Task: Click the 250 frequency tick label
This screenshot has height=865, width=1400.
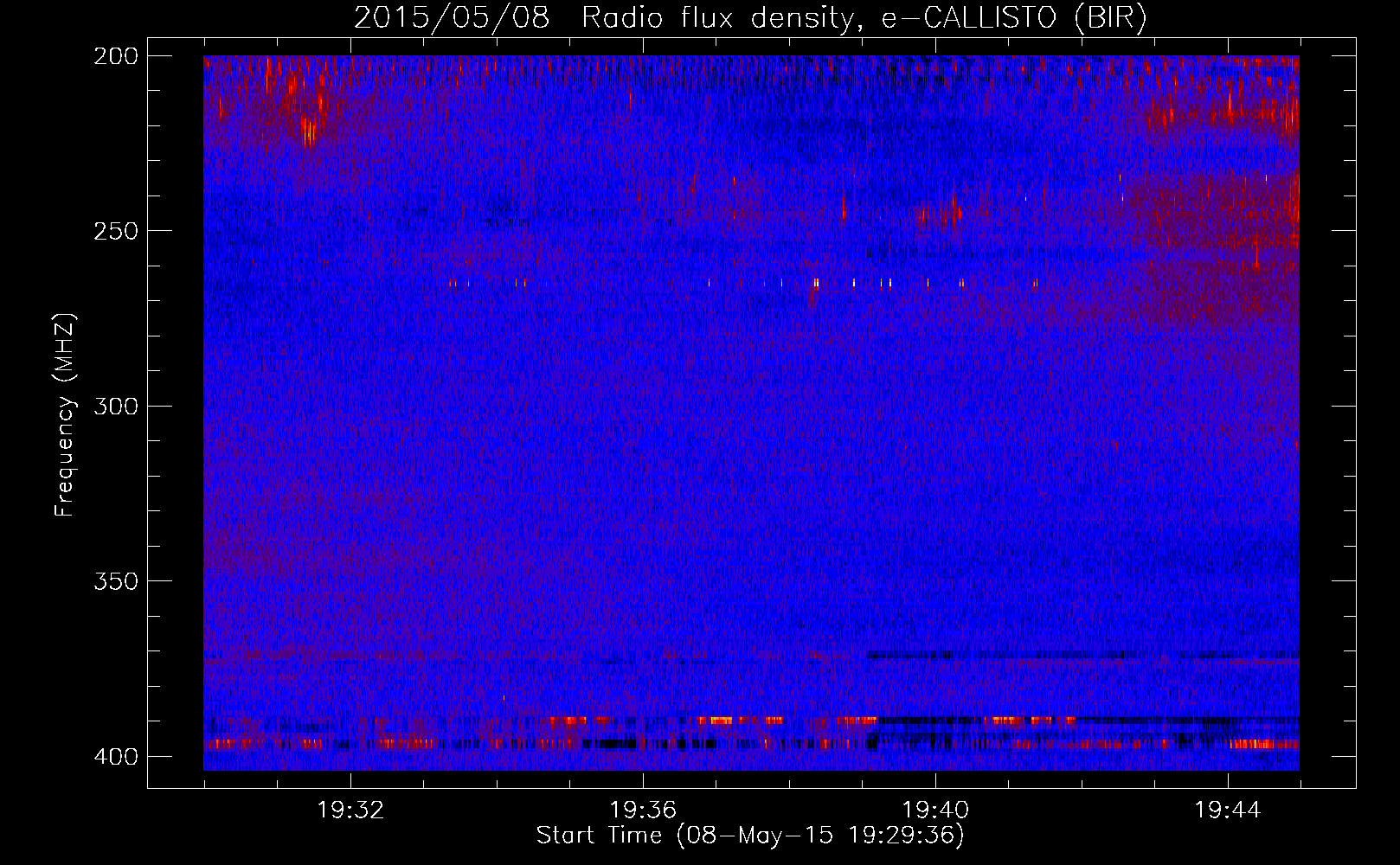Action: click(115, 231)
